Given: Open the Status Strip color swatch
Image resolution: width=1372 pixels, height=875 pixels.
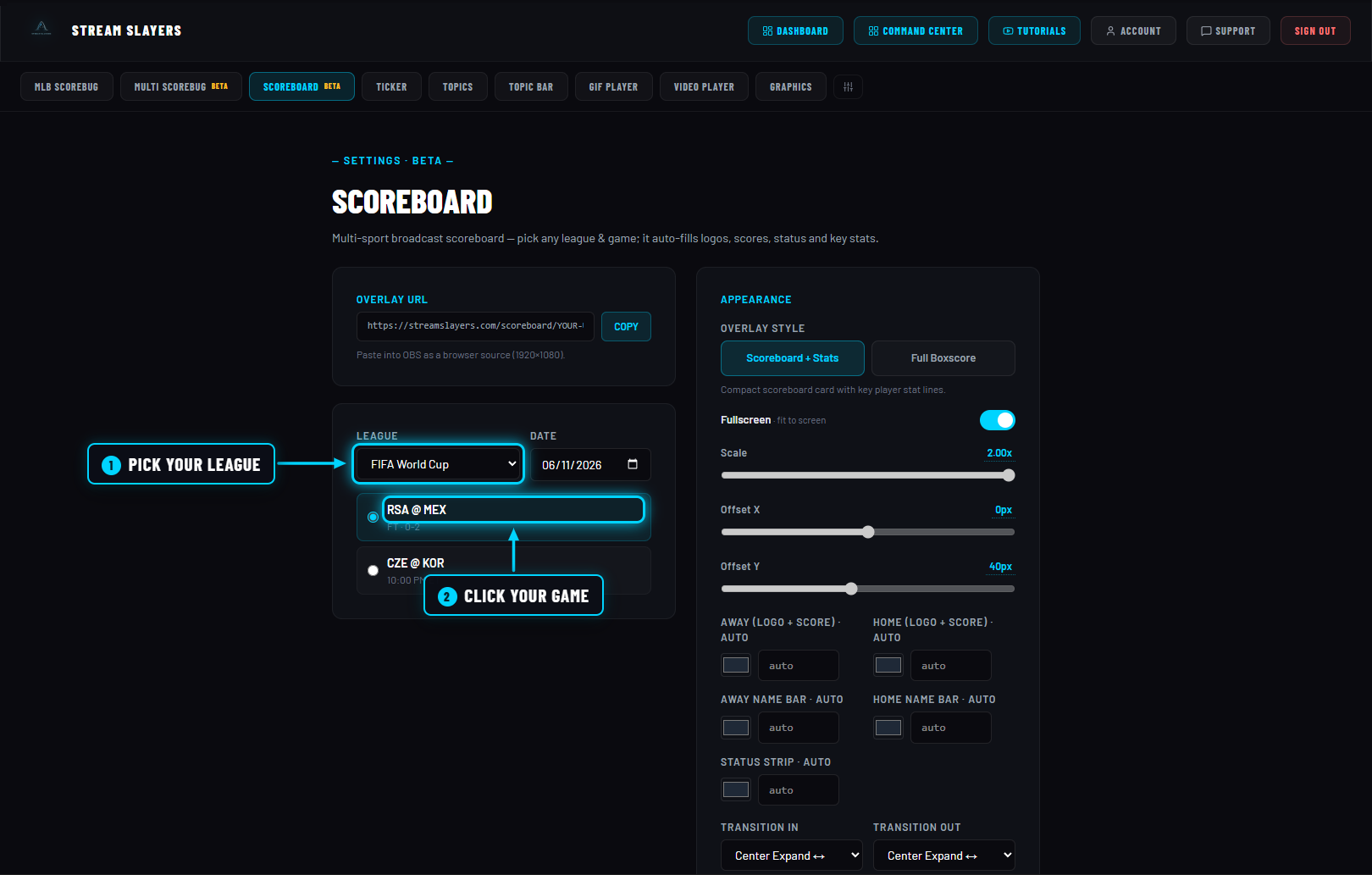Looking at the screenshot, I should (735, 789).
